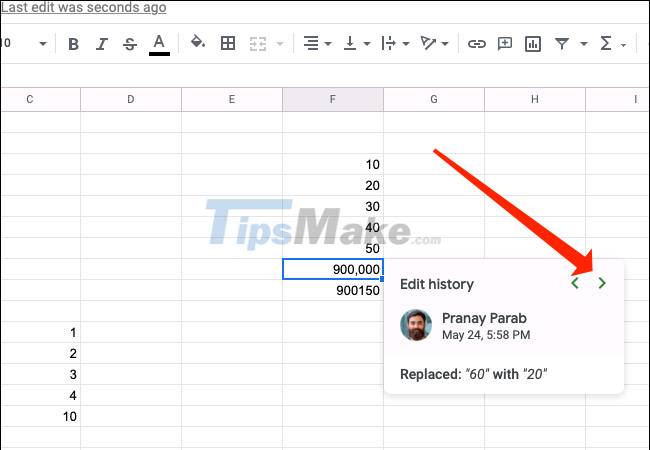The image size is (650, 450).
Task: Expand the functions dropdown arrow
Action: click(623, 45)
